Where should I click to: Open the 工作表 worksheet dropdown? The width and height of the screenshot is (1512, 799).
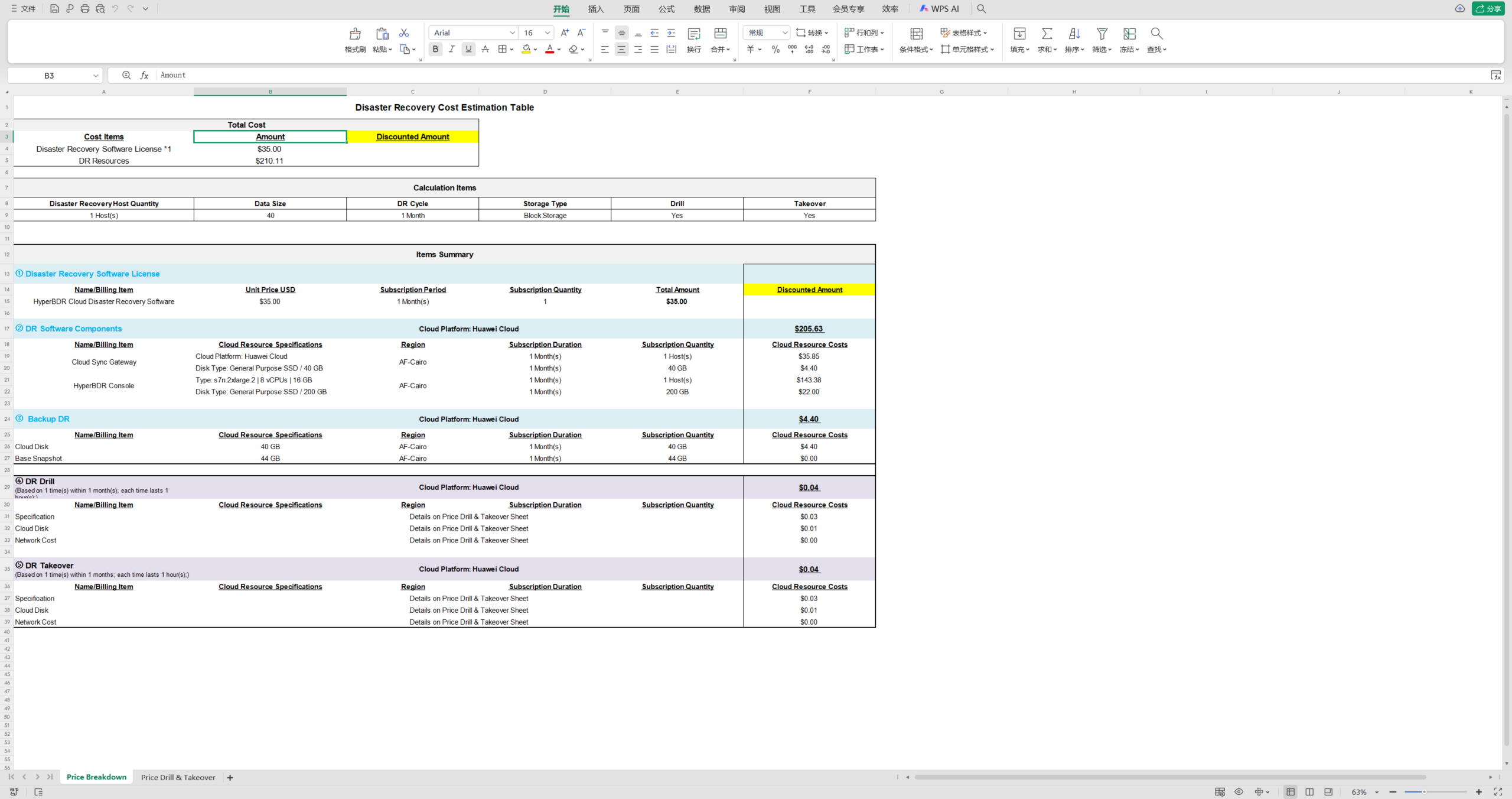(864, 50)
